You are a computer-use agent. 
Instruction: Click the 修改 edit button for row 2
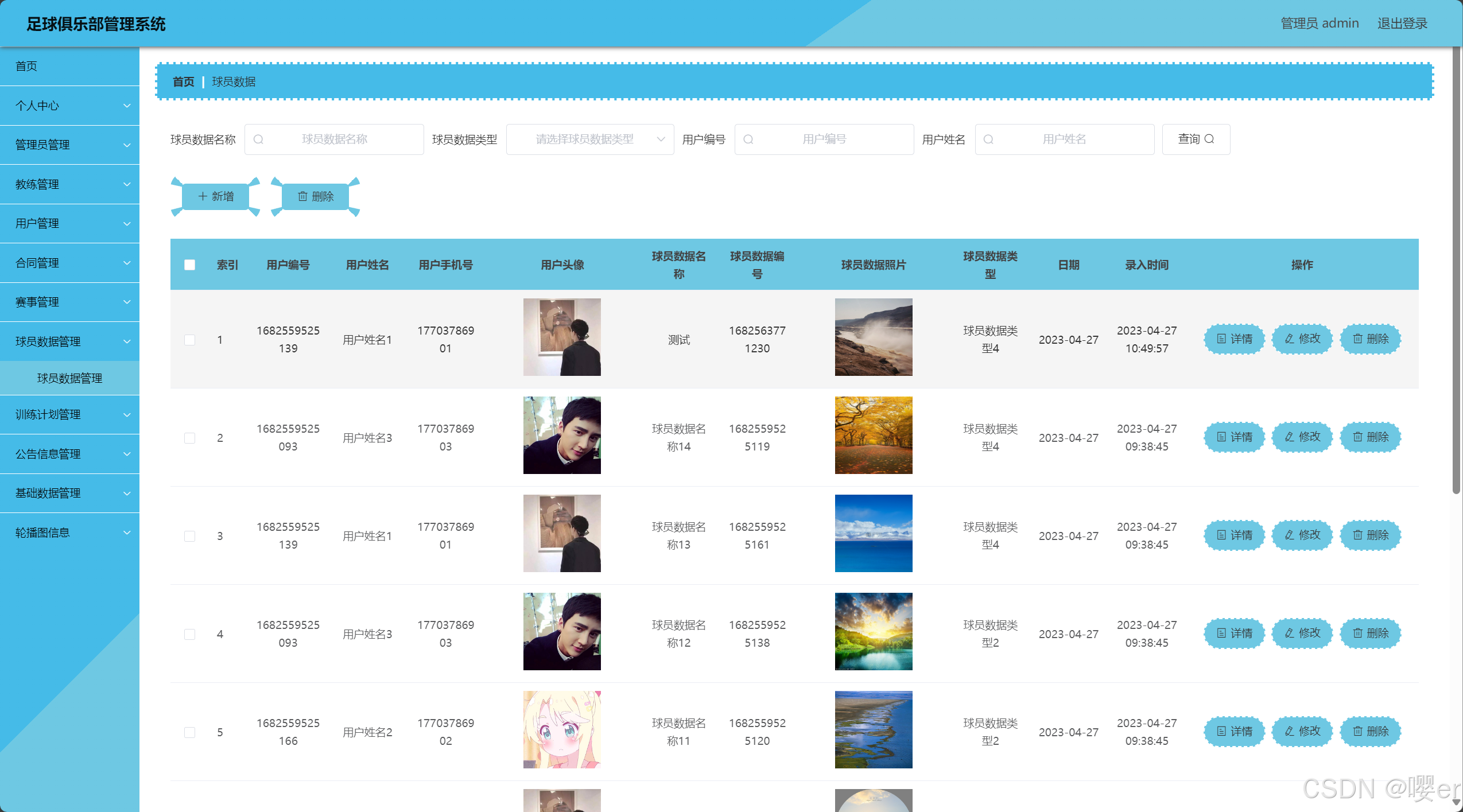click(x=1302, y=437)
